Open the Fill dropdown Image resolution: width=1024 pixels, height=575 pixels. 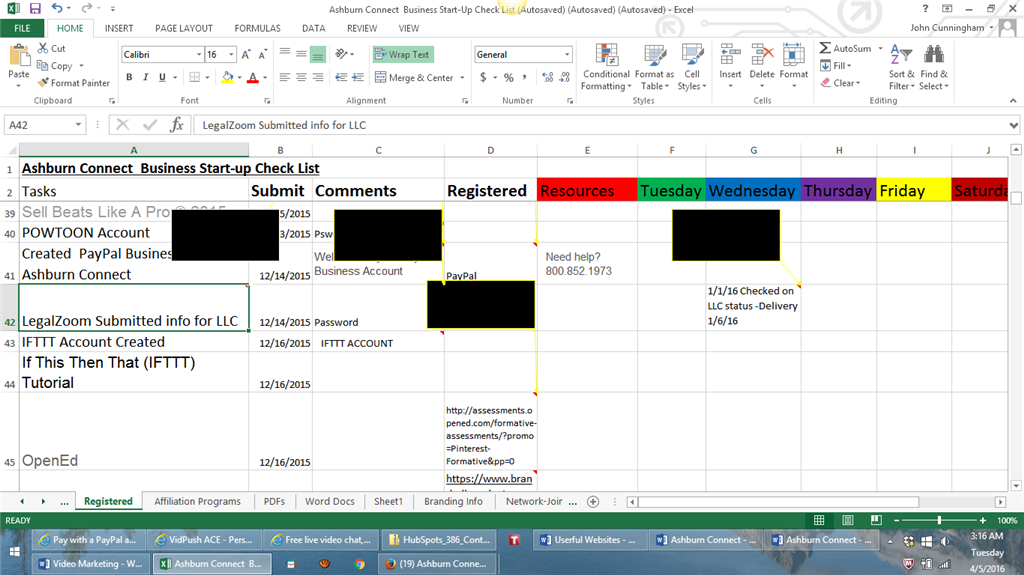(837, 65)
